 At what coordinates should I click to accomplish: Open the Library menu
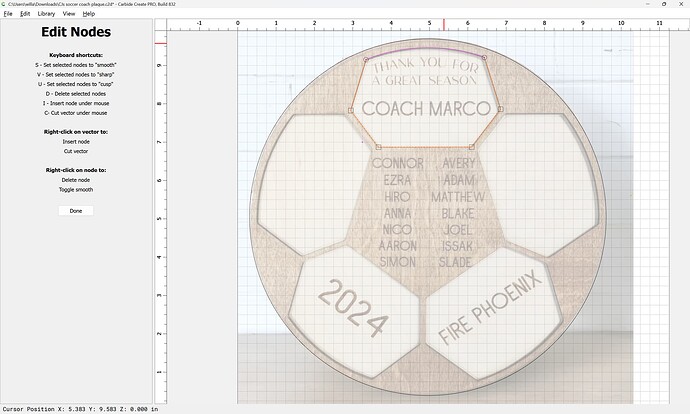(x=46, y=14)
